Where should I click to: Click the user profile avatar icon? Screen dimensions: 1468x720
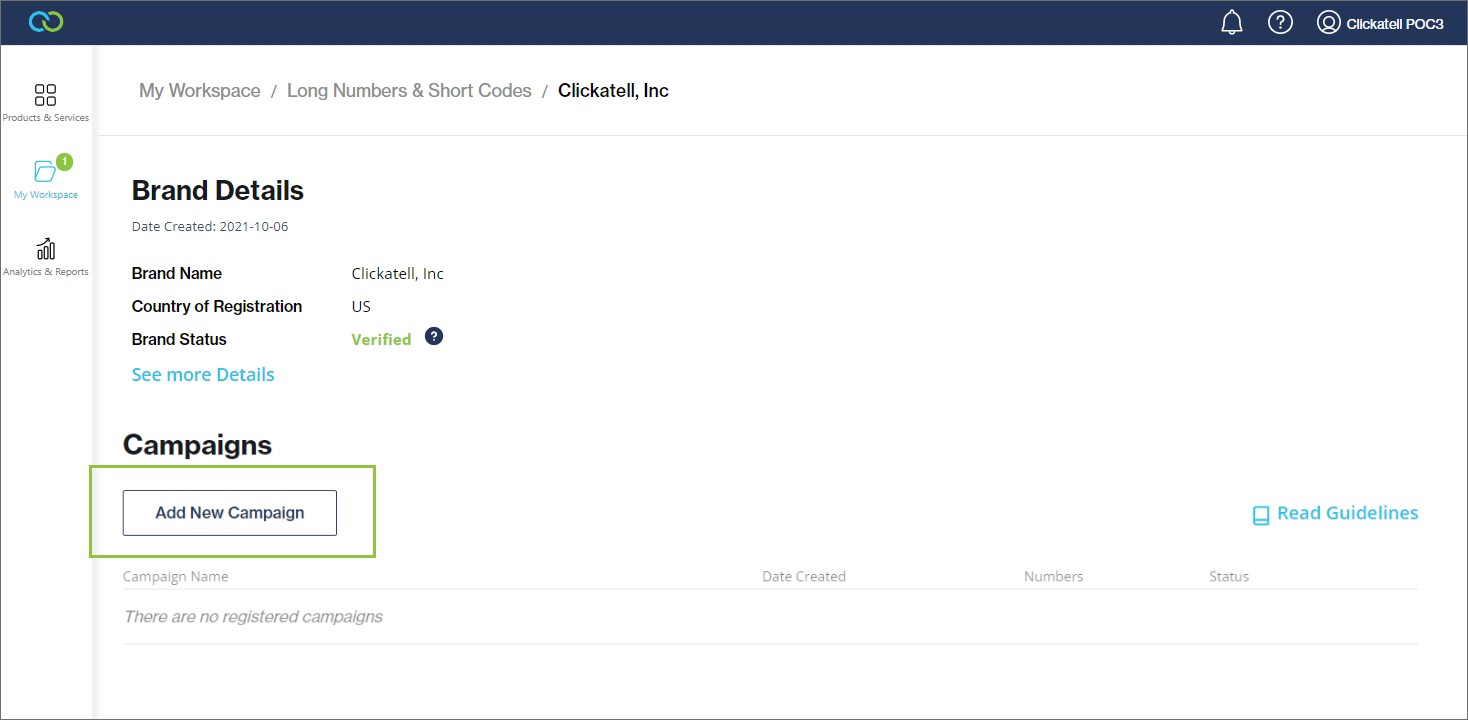1328,22
